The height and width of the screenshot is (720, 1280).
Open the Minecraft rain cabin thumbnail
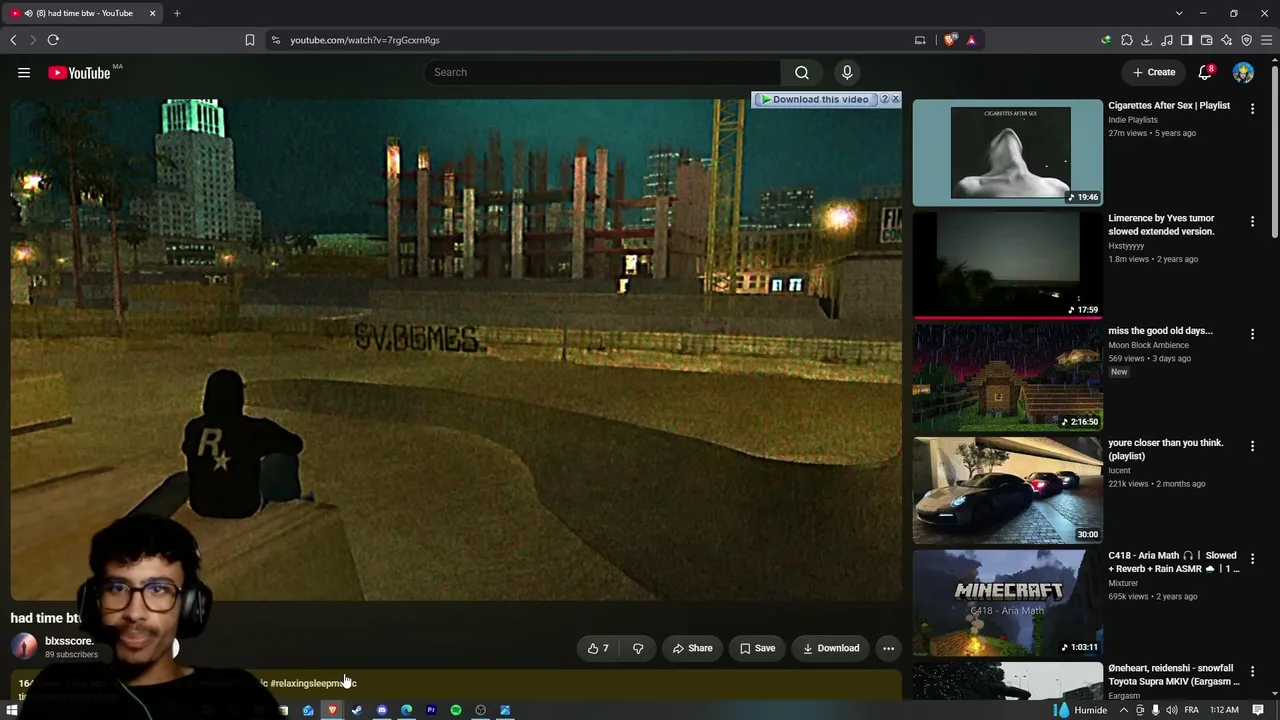pyautogui.click(x=1007, y=377)
